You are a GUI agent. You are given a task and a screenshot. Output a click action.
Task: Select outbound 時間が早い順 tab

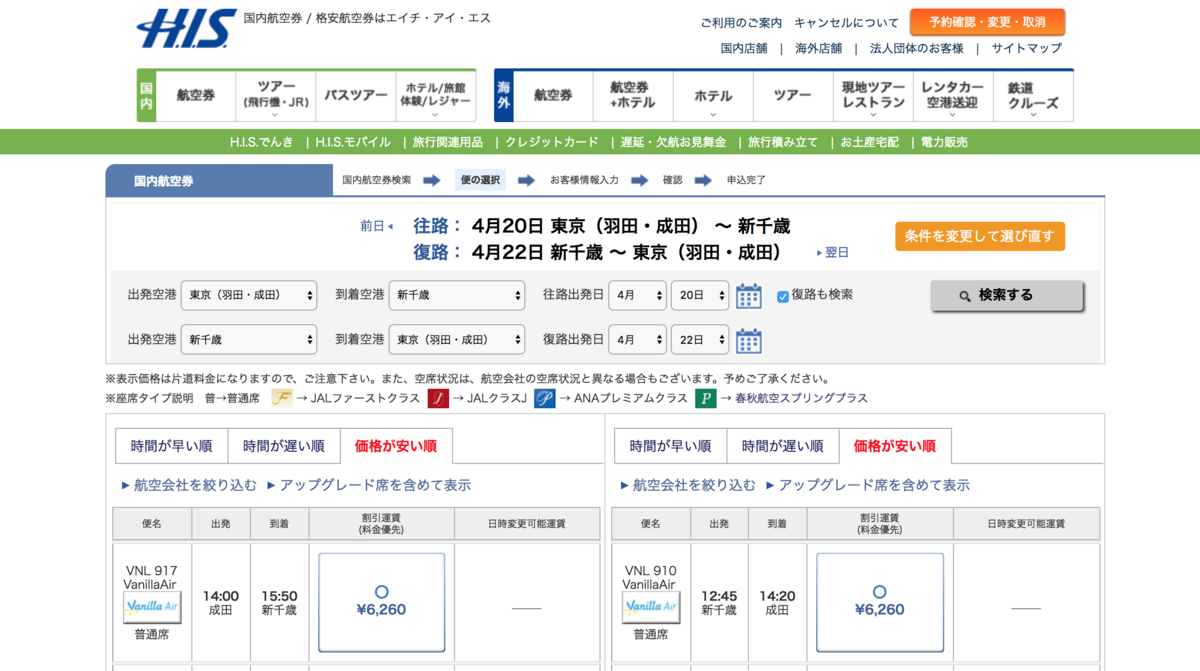(x=171, y=446)
